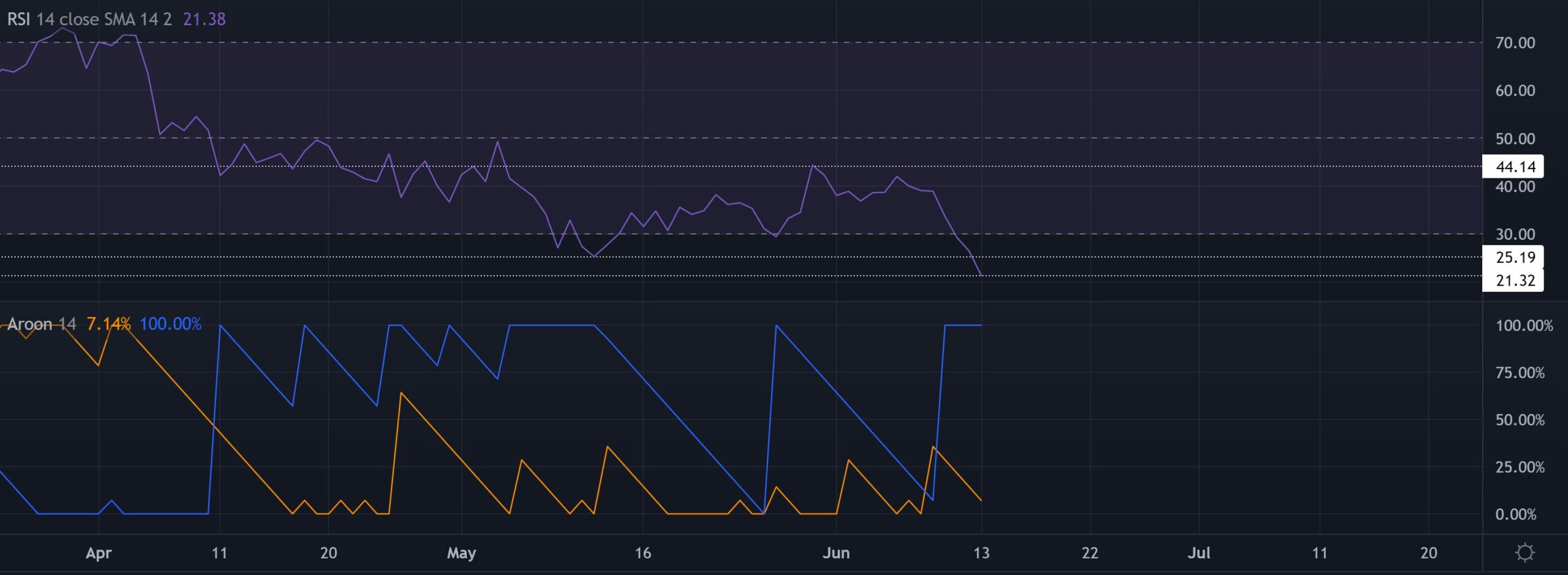This screenshot has height=575, width=1568.
Task: Click the 70.00 overbought axis label
Action: point(1515,43)
